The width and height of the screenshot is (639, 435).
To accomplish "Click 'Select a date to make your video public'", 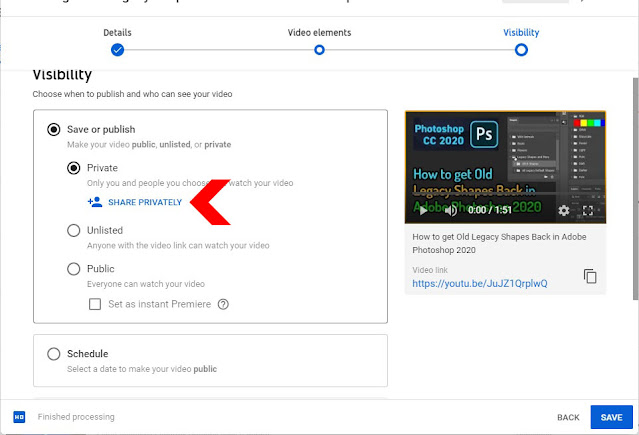I will 142,369.
